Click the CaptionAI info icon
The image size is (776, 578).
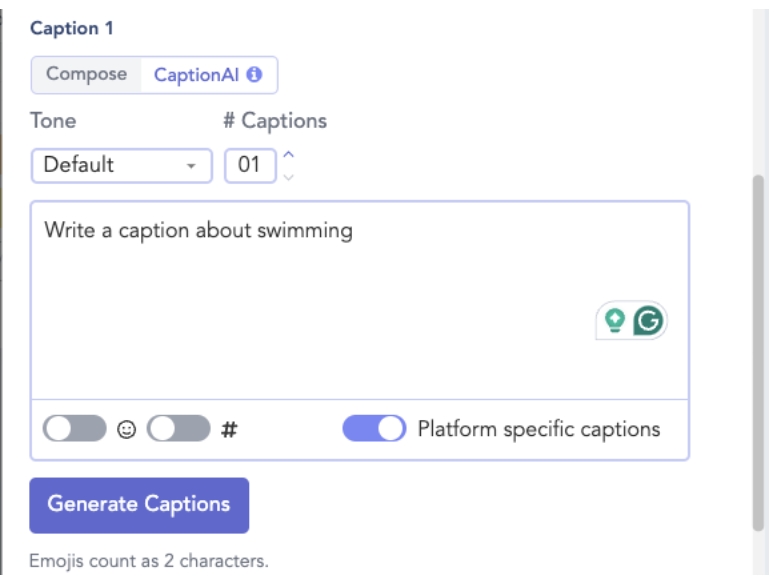pyautogui.click(x=255, y=75)
